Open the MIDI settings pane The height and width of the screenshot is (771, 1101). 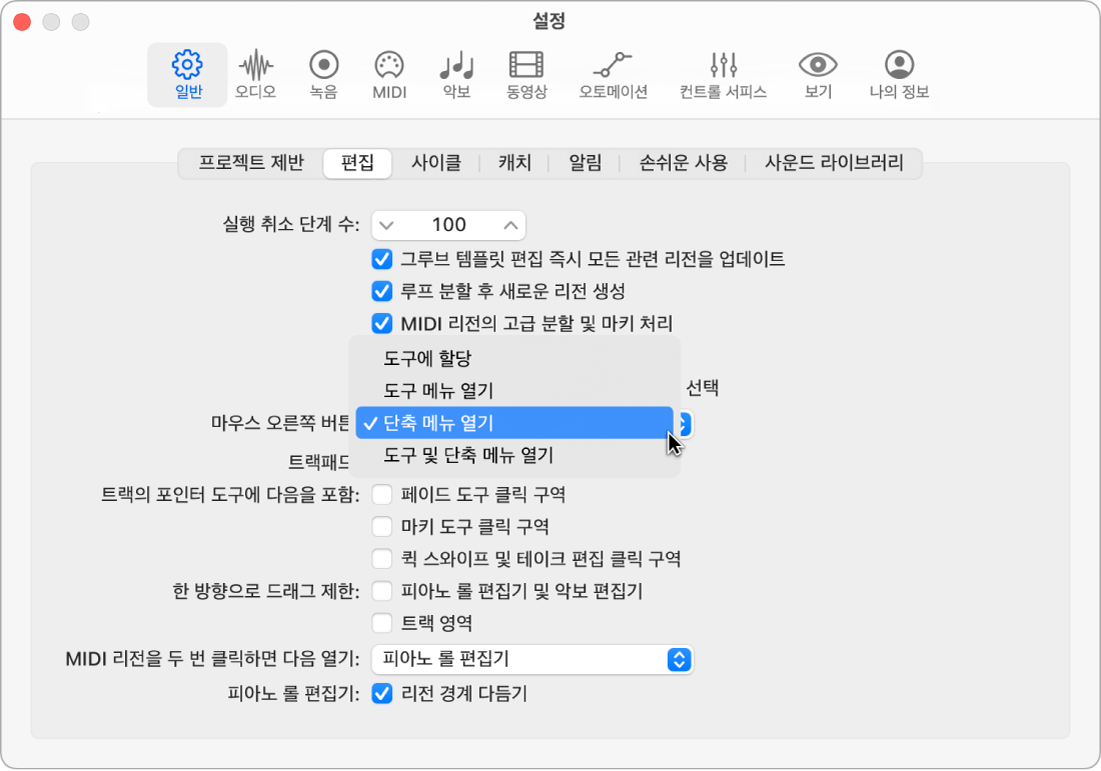tap(388, 75)
